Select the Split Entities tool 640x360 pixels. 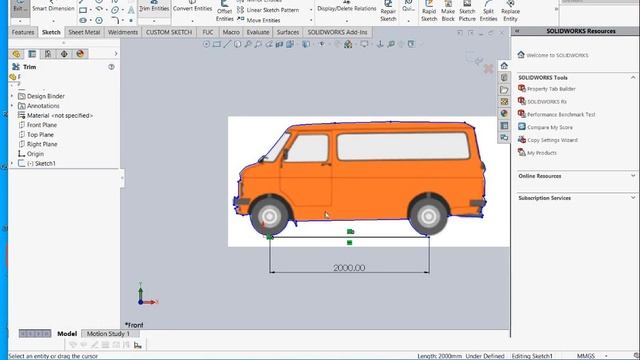(x=488, y=11)
